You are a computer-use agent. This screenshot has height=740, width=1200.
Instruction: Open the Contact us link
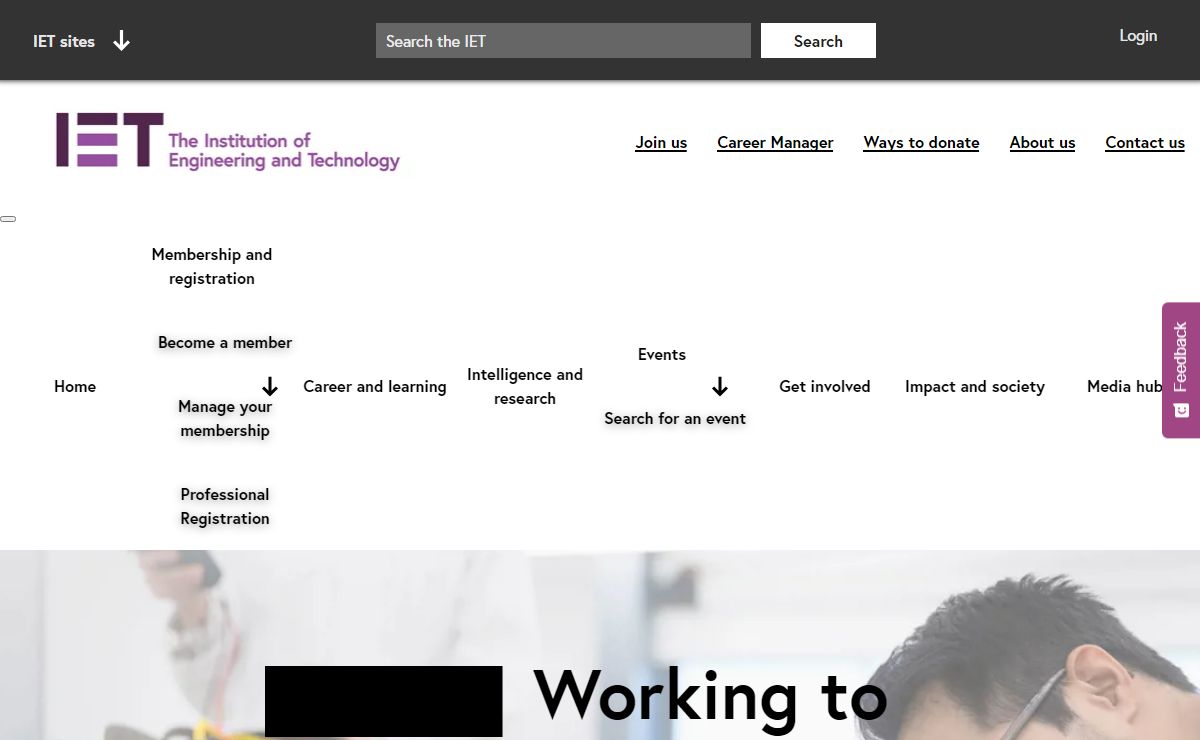1145,142
